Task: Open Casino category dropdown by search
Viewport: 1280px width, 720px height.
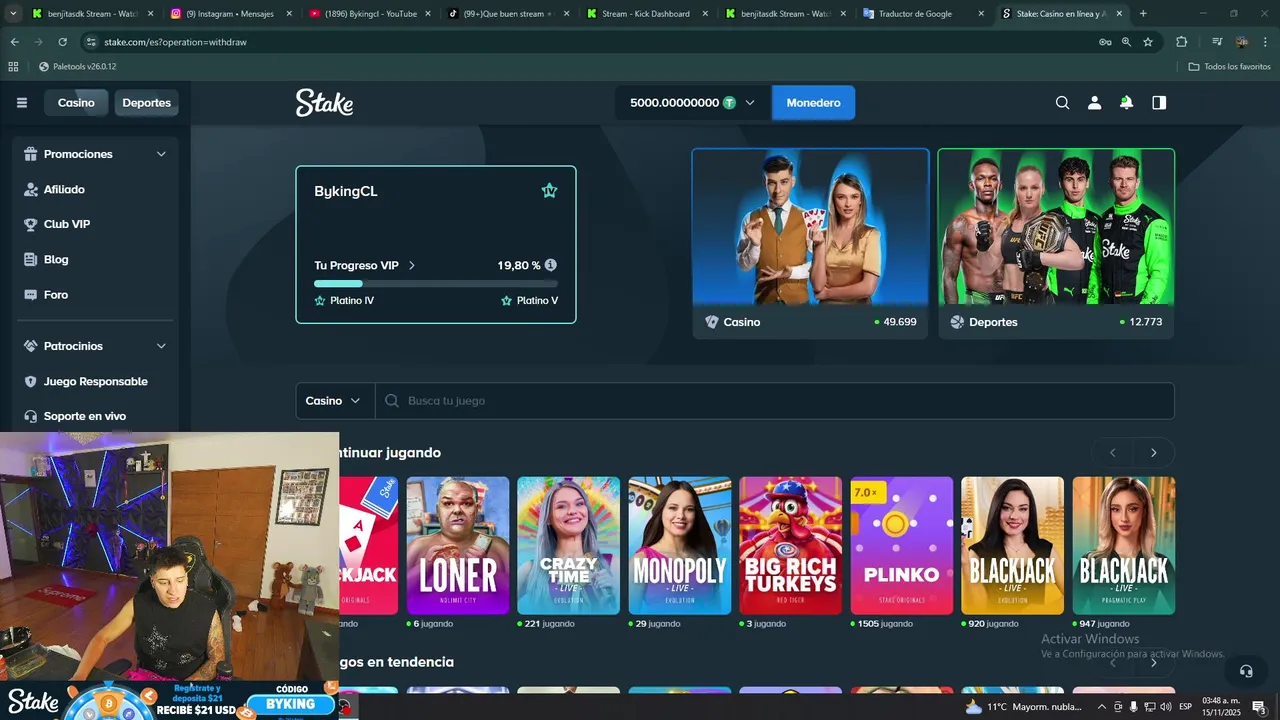Action: tap(335, 400)
